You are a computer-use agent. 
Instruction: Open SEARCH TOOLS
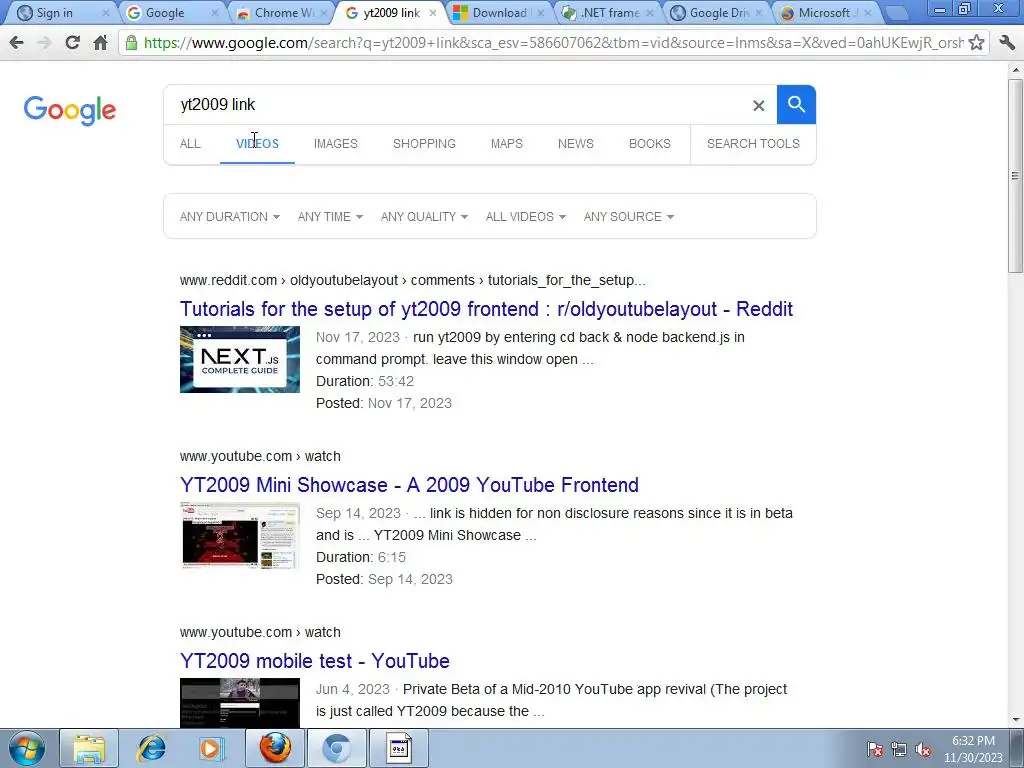(753, 144)
